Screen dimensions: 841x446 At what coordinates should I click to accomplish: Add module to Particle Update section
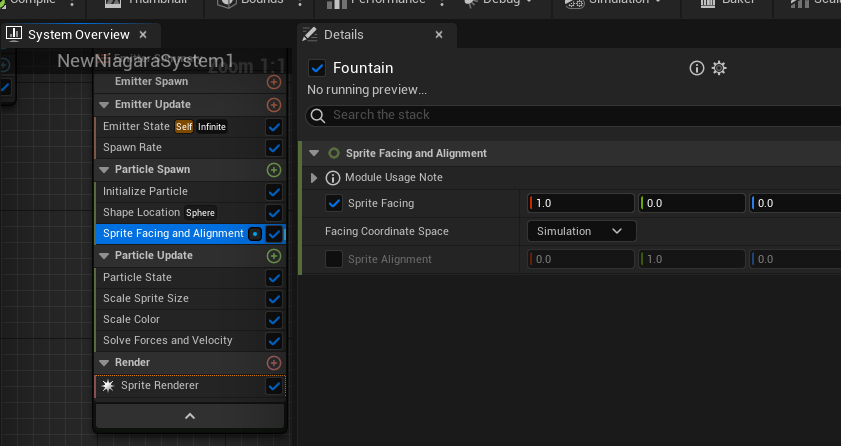tap(274, 256)
